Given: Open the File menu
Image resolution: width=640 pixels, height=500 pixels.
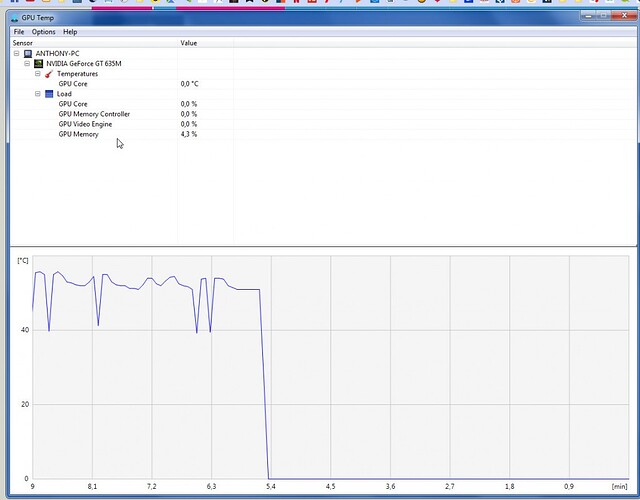Looking at the screenshot, I should [19, 32].
